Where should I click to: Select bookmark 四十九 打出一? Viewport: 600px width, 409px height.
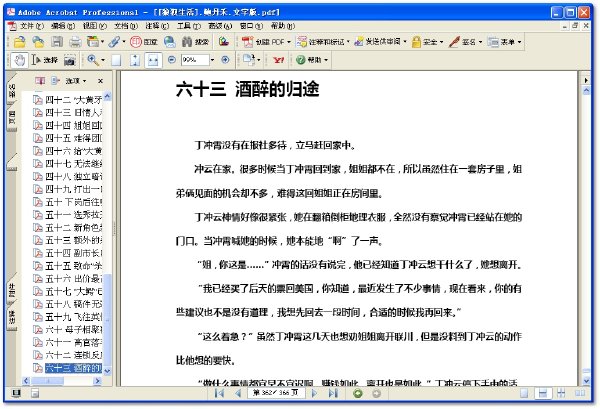click(73, 189)
